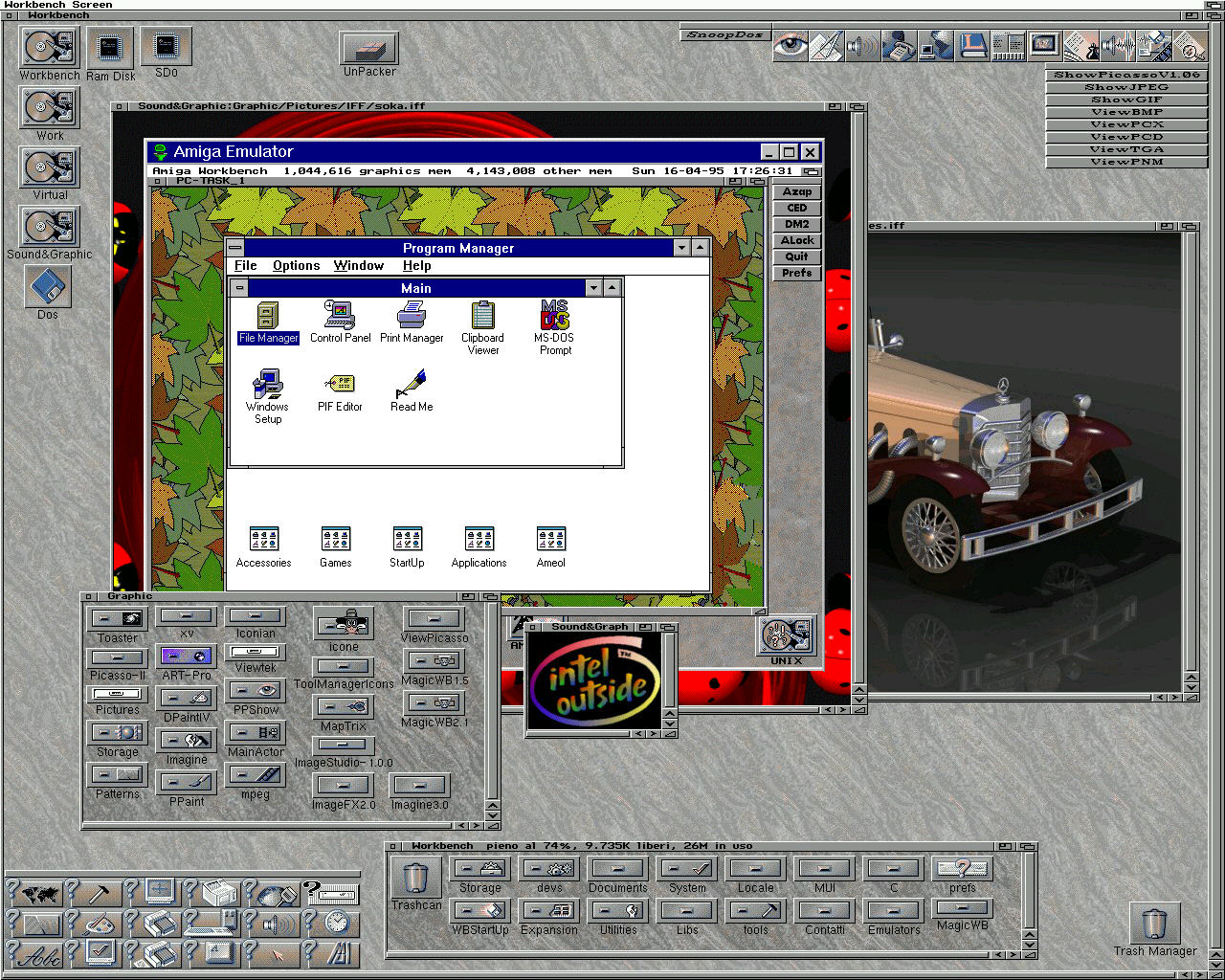This screenshot has width=1225, height=980.
Task: Click the eye icon in top toolbar
Action: pyautogui.click(x=791, y=46)
